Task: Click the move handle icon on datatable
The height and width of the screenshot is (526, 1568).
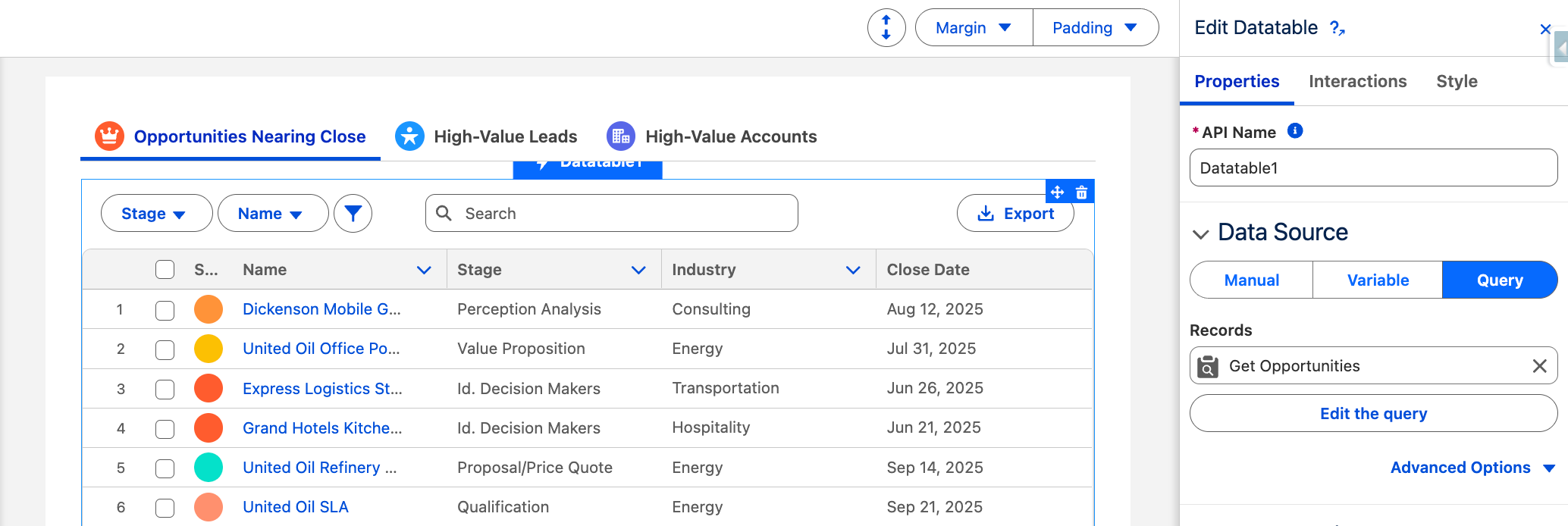Action: (1057, 193)
